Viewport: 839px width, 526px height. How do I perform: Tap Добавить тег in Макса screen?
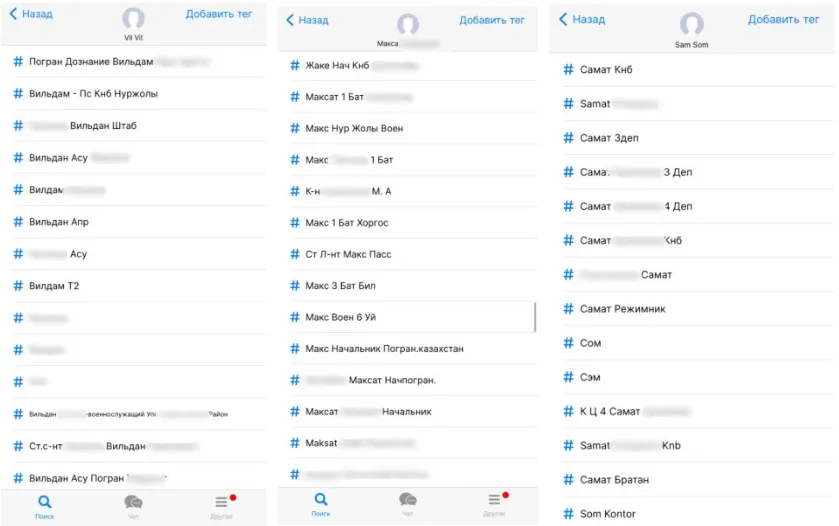click(491, 20)
